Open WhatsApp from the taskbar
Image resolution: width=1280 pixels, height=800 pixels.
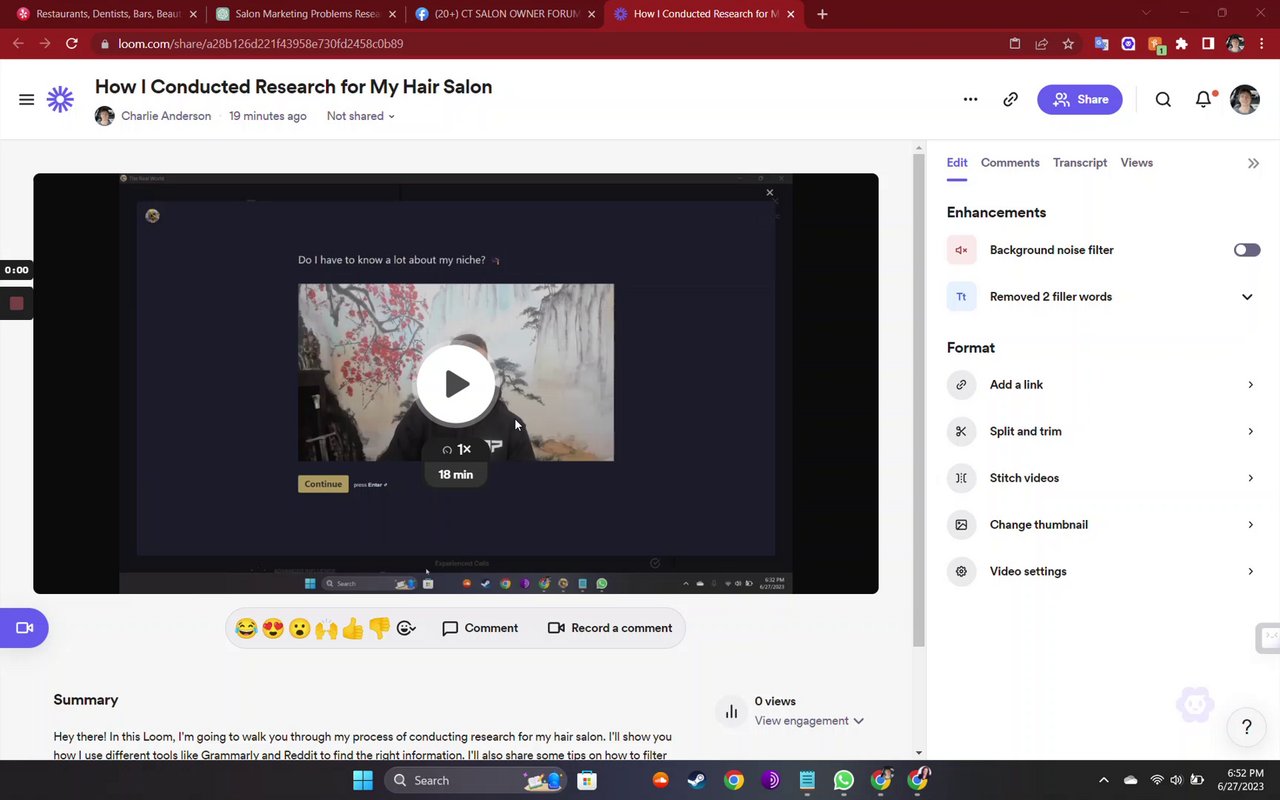click(x=844, y=780)
